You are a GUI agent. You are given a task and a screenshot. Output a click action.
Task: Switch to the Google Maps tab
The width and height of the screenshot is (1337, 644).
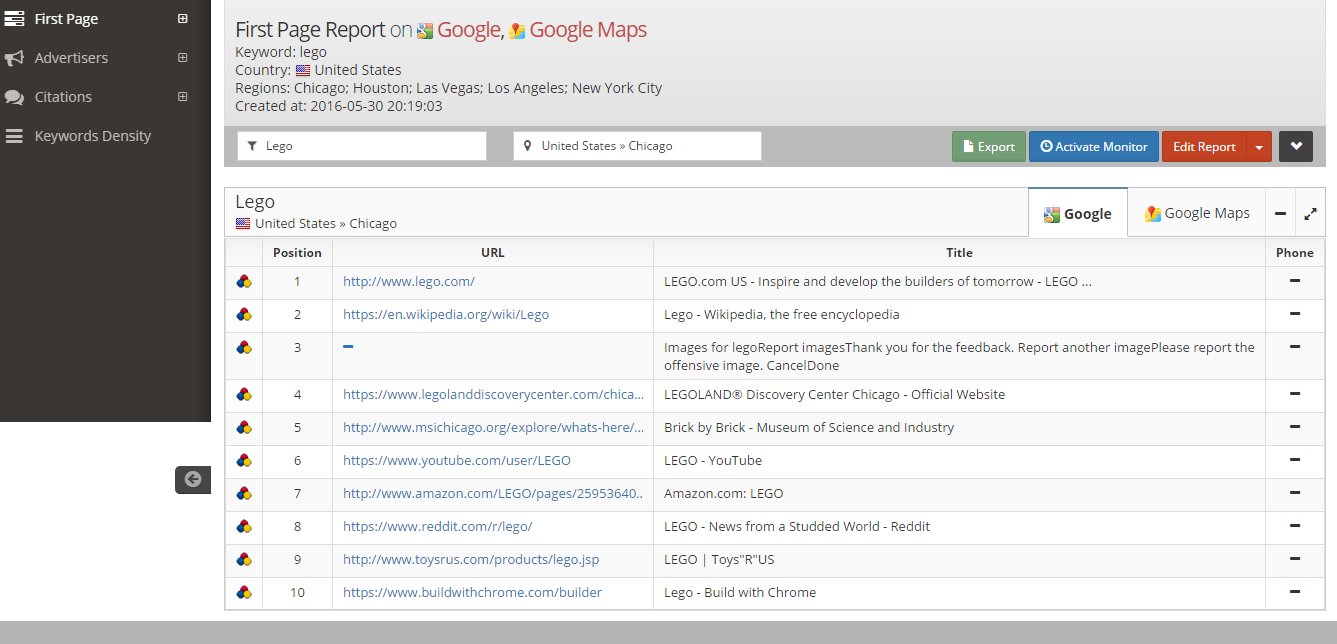1197,213
